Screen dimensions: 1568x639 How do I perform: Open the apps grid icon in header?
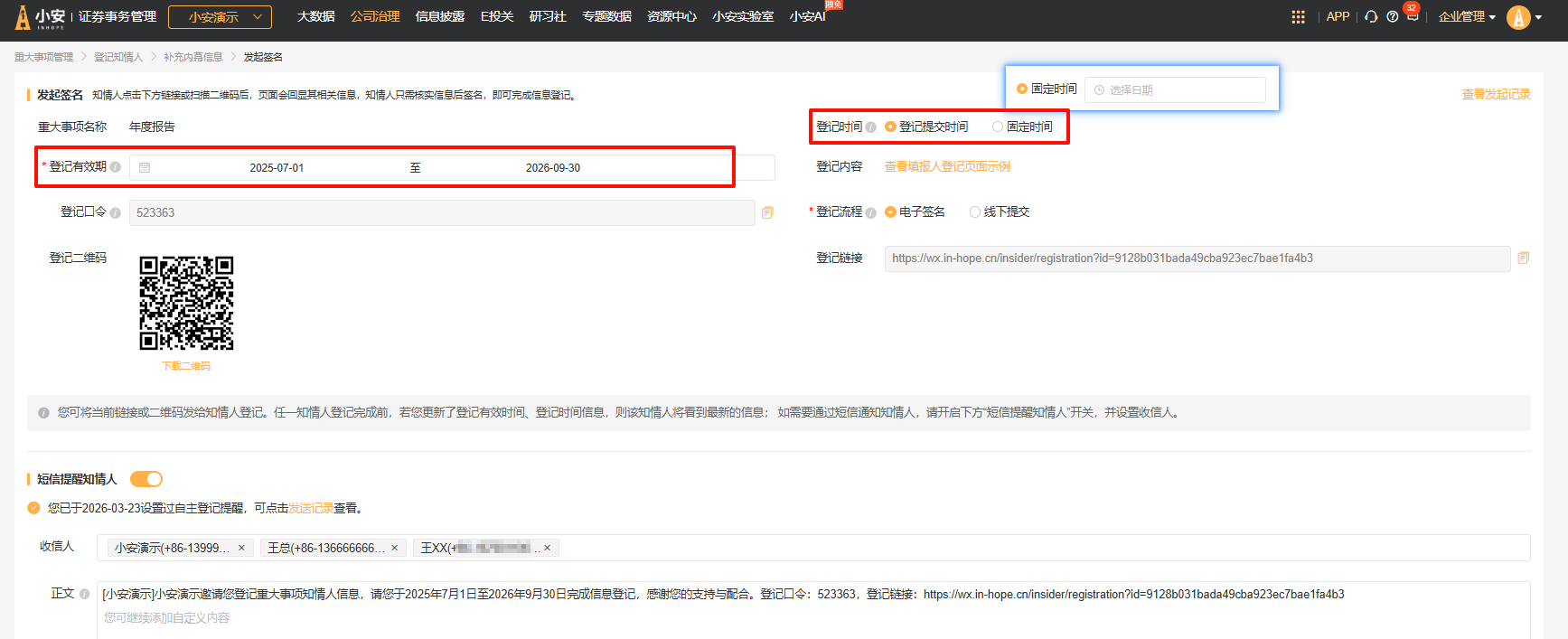1298,17
